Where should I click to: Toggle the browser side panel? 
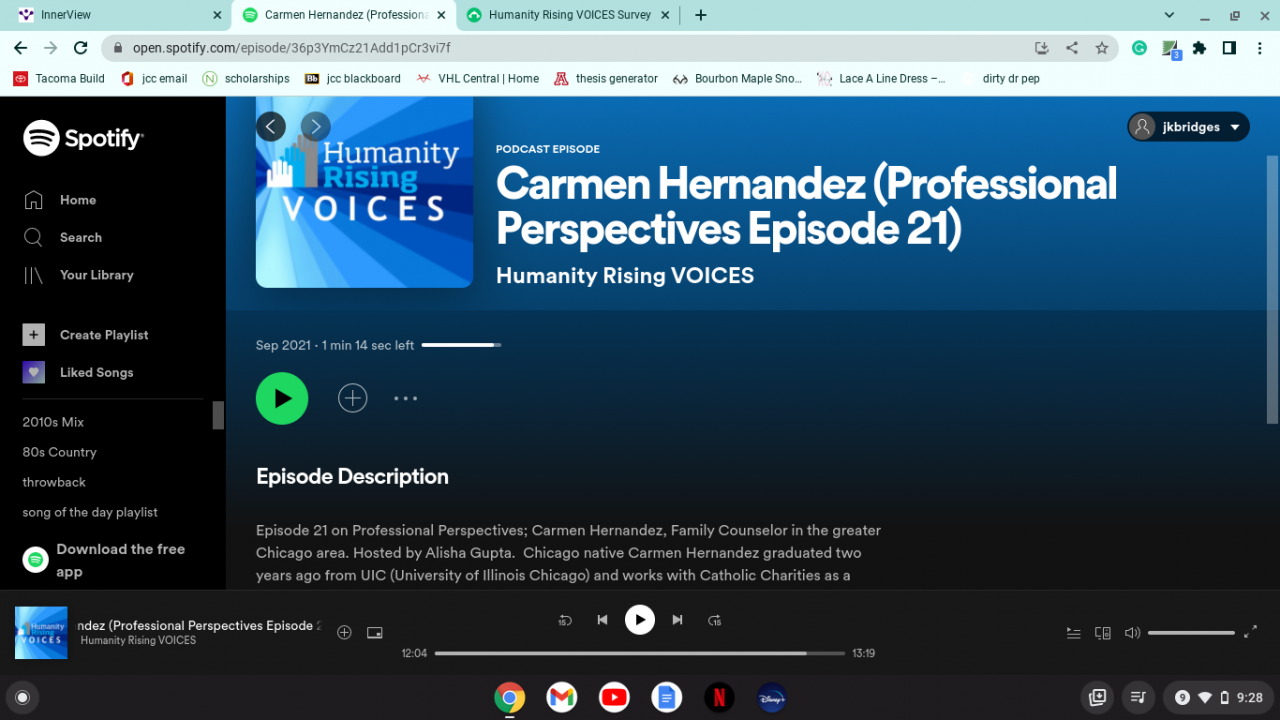1229,48
